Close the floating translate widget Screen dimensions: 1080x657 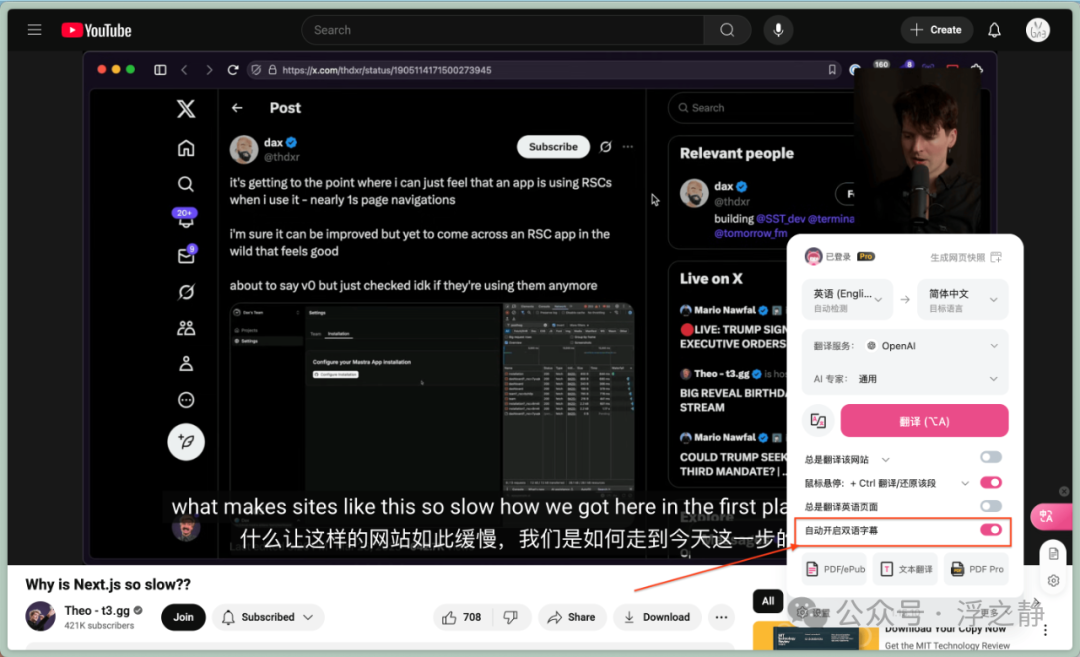(1064, 491)
